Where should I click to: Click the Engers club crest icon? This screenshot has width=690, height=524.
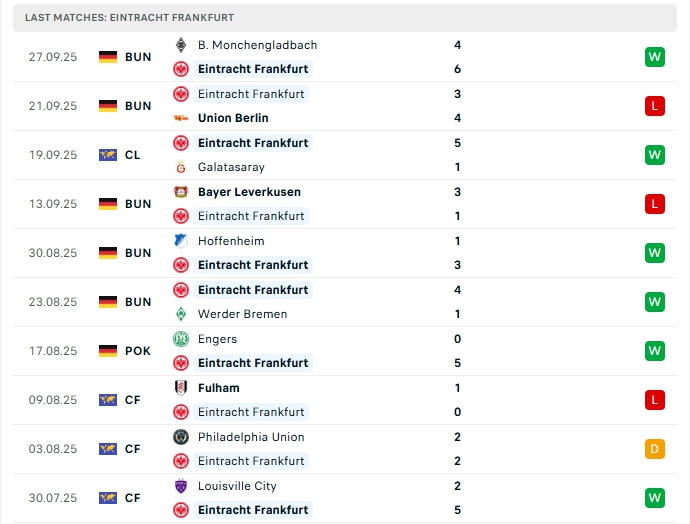(181, 339)
